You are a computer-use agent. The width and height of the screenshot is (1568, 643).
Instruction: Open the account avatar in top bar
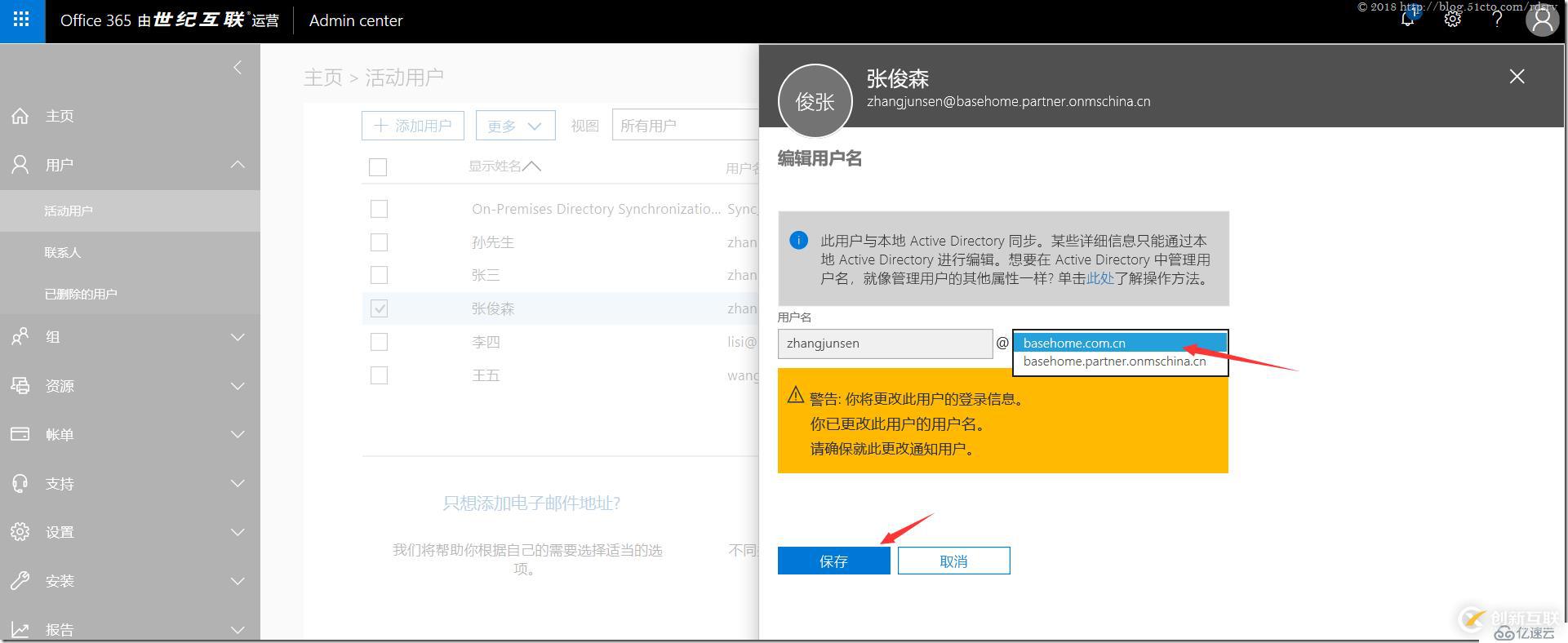(x=1542, y=20)
